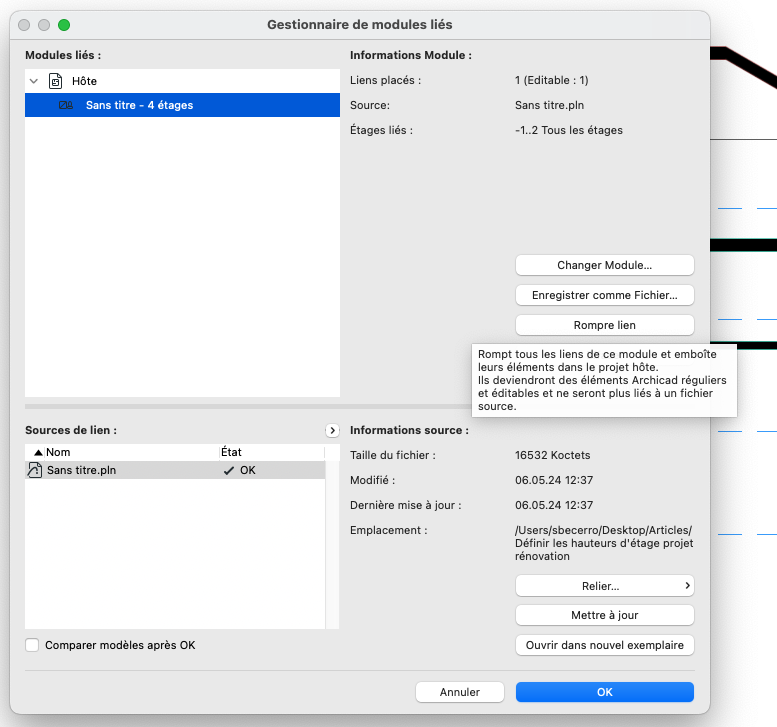This screenshot has width=777, height=727.
Task: Click the Rompre lien button
Action: click(605, 325)
